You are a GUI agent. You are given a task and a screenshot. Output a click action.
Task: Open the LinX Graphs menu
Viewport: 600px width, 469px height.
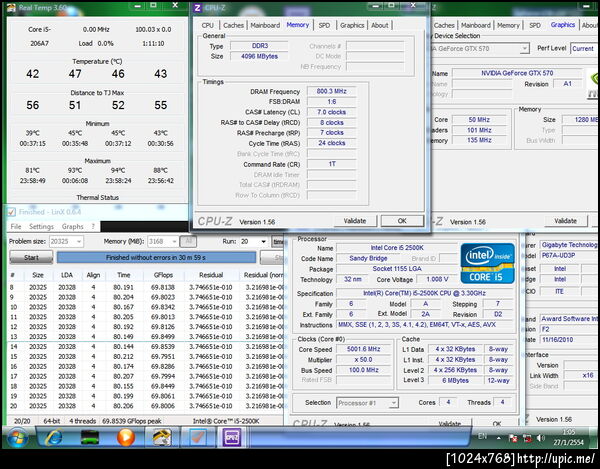coord(72,226)
